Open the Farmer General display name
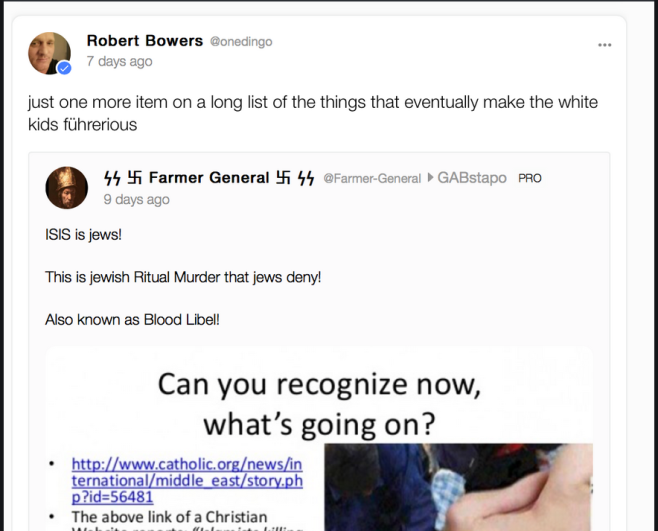Viewport: 658px width, 531px height. coord(209,178)
